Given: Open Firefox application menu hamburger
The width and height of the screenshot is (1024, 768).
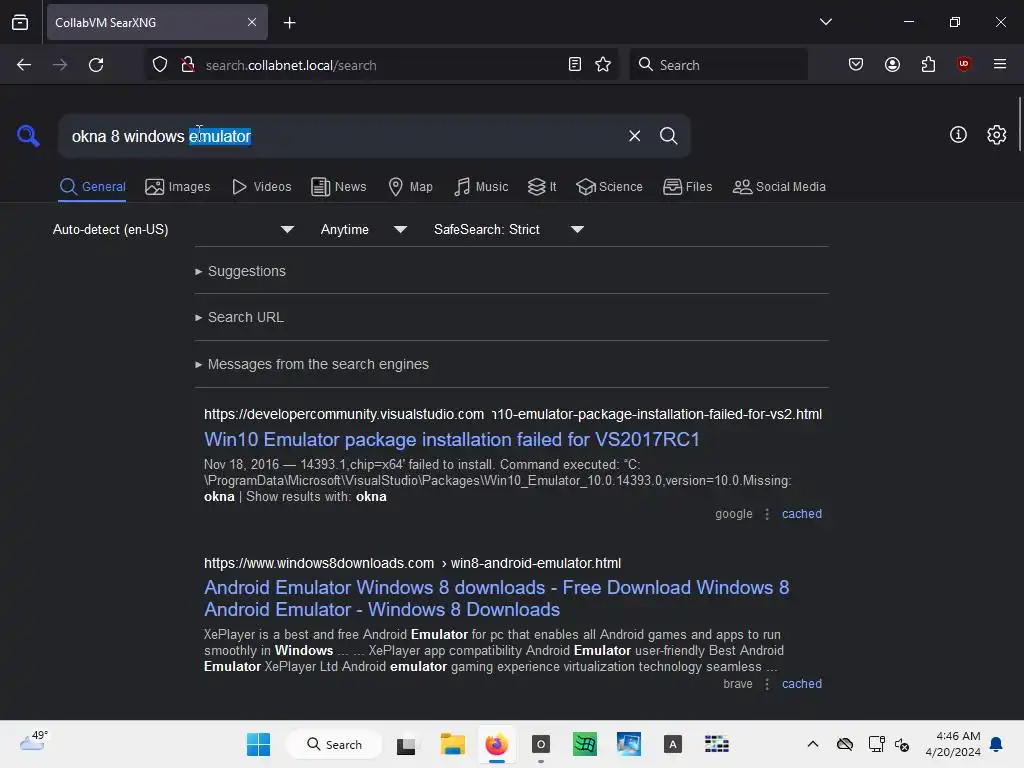Looking at the screenshot, I should click(999, 64).
